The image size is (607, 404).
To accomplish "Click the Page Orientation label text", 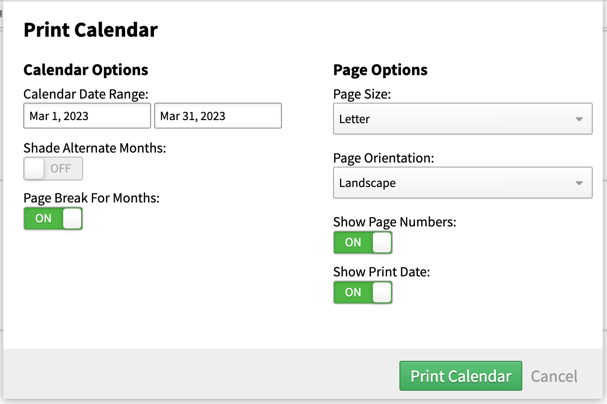I will pyautogui.click(x=384, y=158).
